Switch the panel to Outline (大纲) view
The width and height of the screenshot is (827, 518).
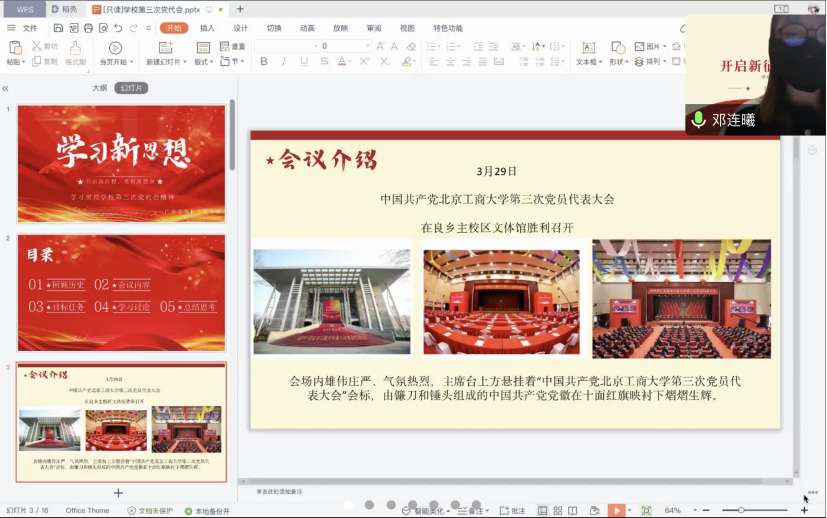pyautogui.click(x=99, y=88)
